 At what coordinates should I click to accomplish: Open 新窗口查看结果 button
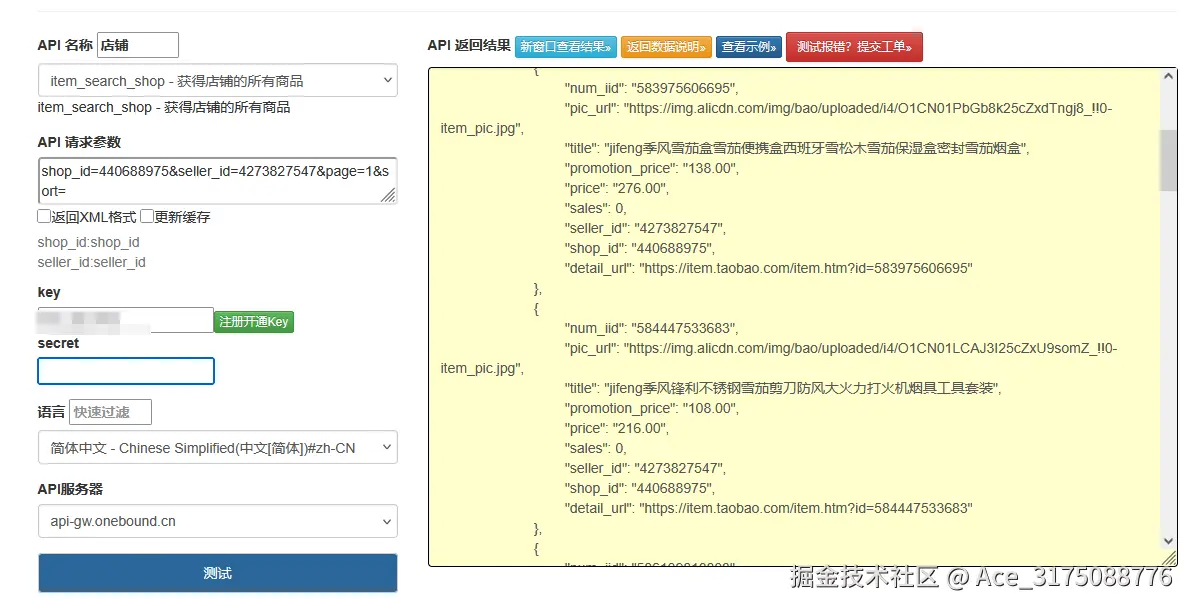coord(566,47)
